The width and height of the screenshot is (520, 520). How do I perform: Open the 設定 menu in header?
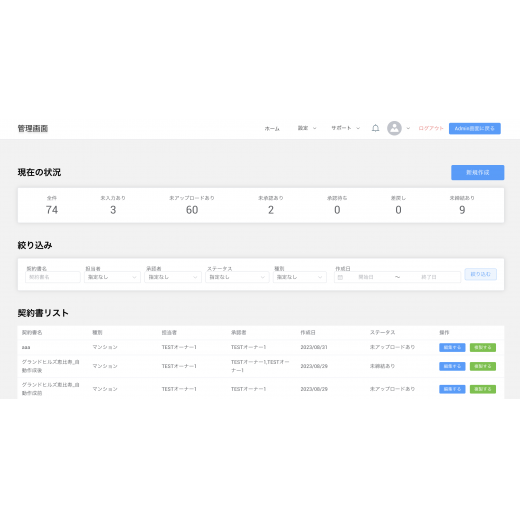pos(307,128)
